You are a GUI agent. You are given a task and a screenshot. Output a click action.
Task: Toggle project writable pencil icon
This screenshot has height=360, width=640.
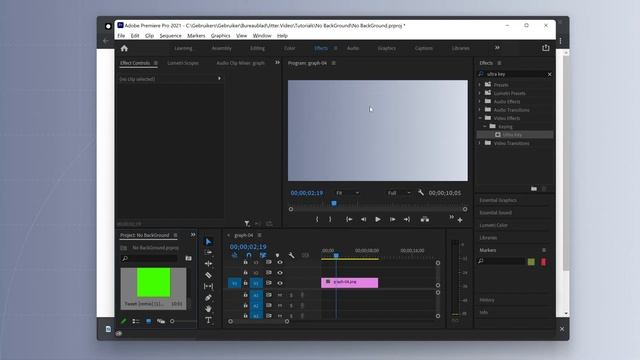124,322
